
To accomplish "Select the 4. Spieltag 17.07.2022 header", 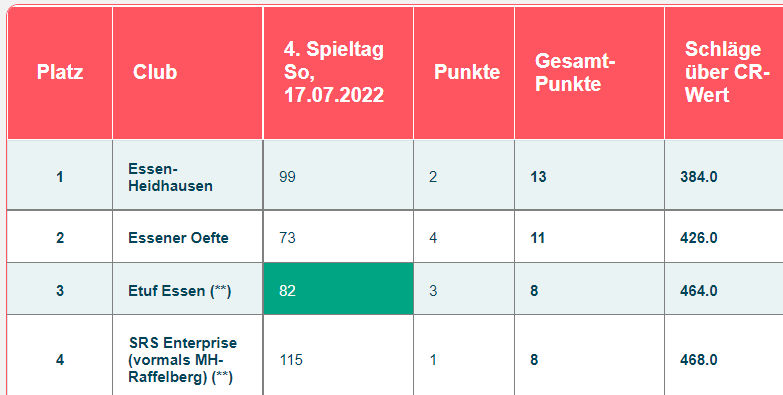I will pos(339,72).
